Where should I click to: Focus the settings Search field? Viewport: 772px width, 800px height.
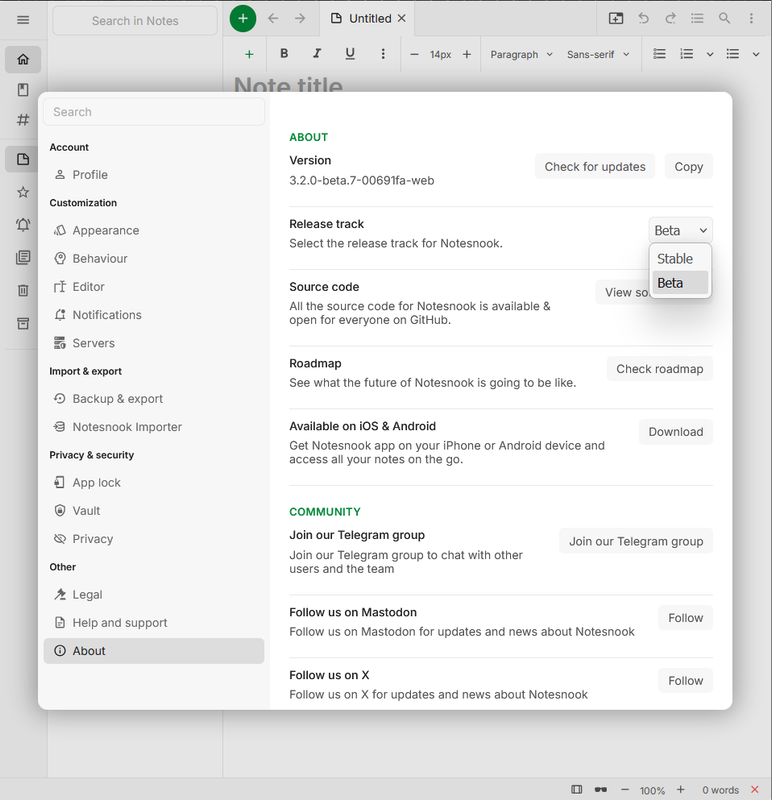click(x=154, y=112)
